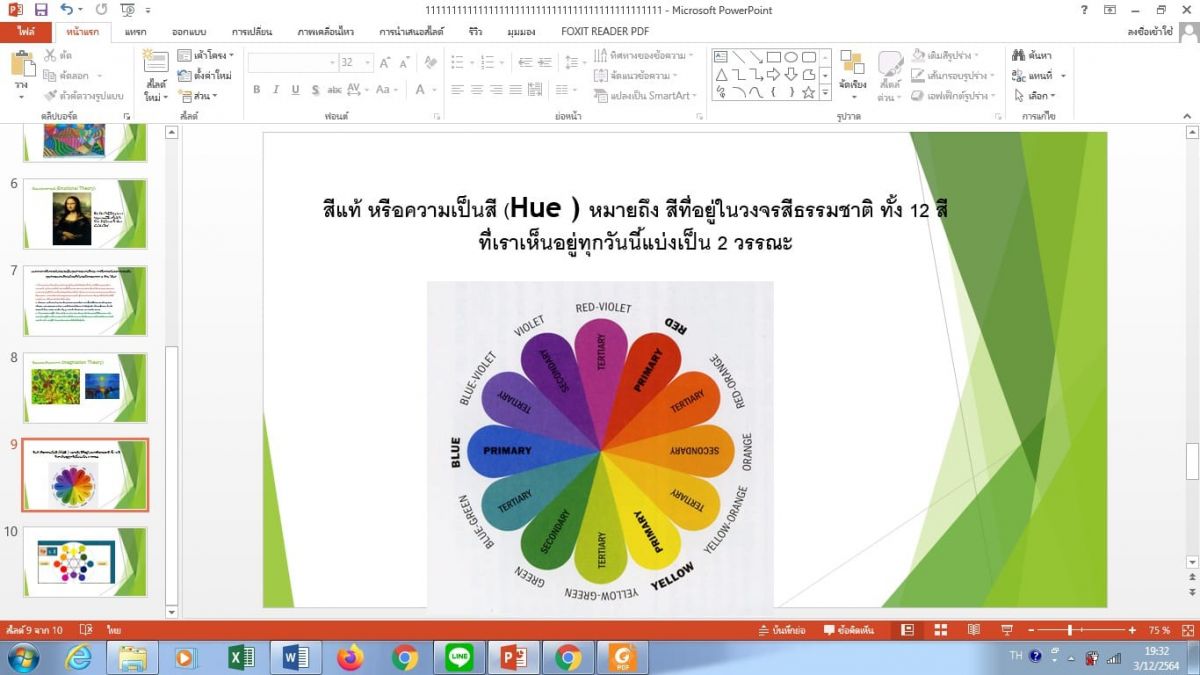This screenshot has width=1200, height=675.
Task: Select the oval shape in shapes gallery
Action: pos(790,57)
